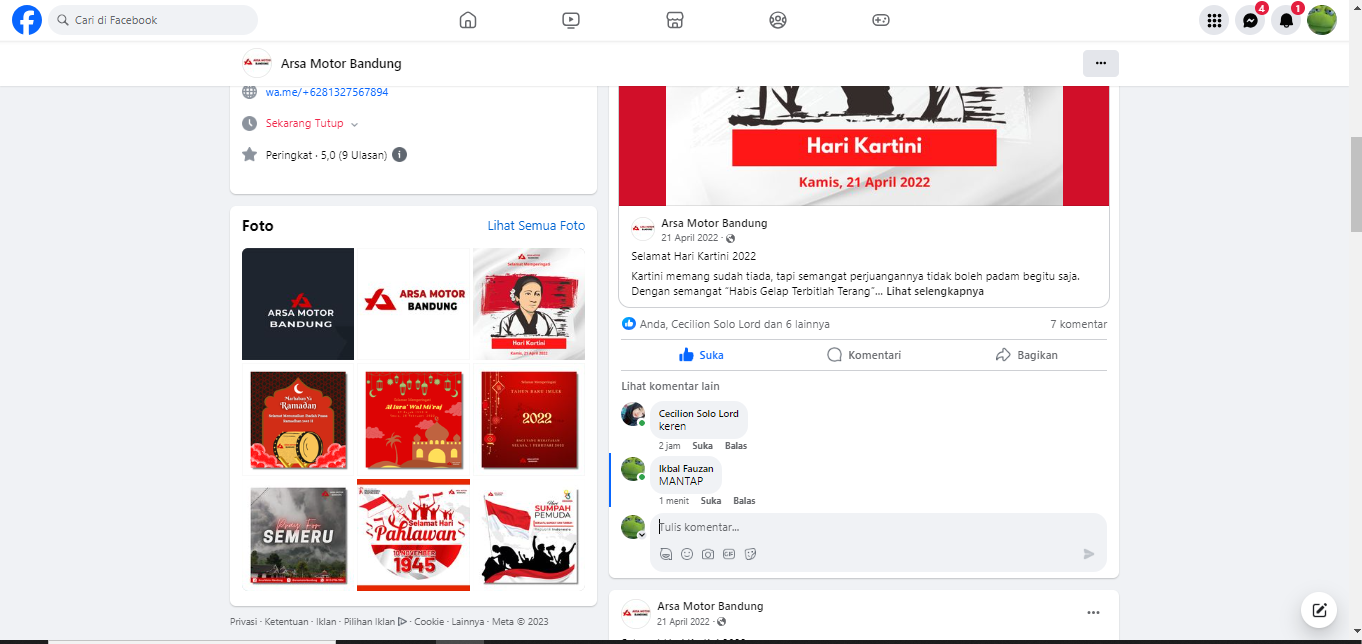Open the Hari Pahlawan 1945 photo thumbnail

[x=414, y=535]
